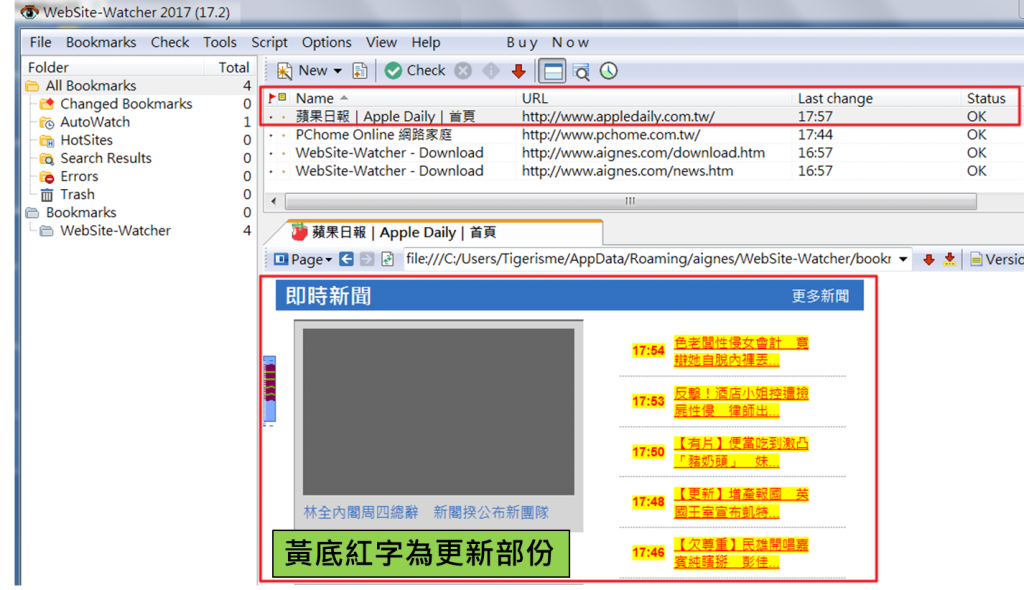Open the Check menu
Viewport: 1024px width, 590px height.
(x=170, y=42)
